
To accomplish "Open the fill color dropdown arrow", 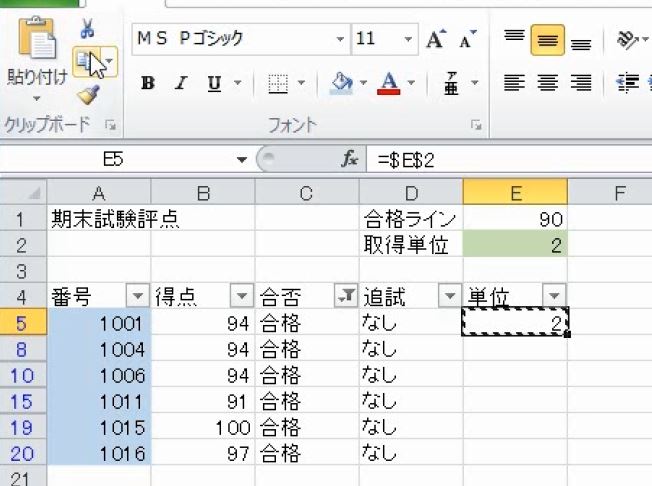I will pos(363,83).
